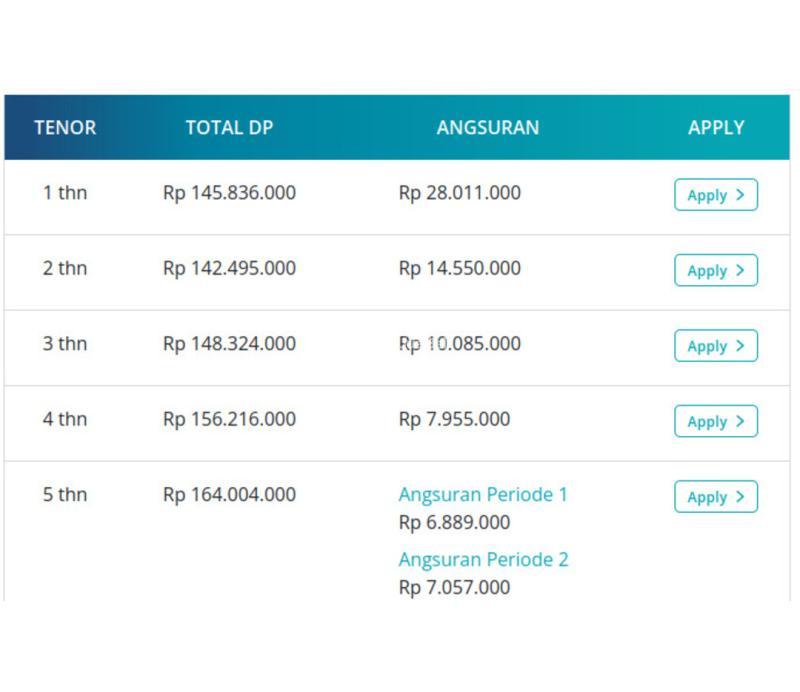Select the 3 thn tenor cell

[x=65, y=344]
